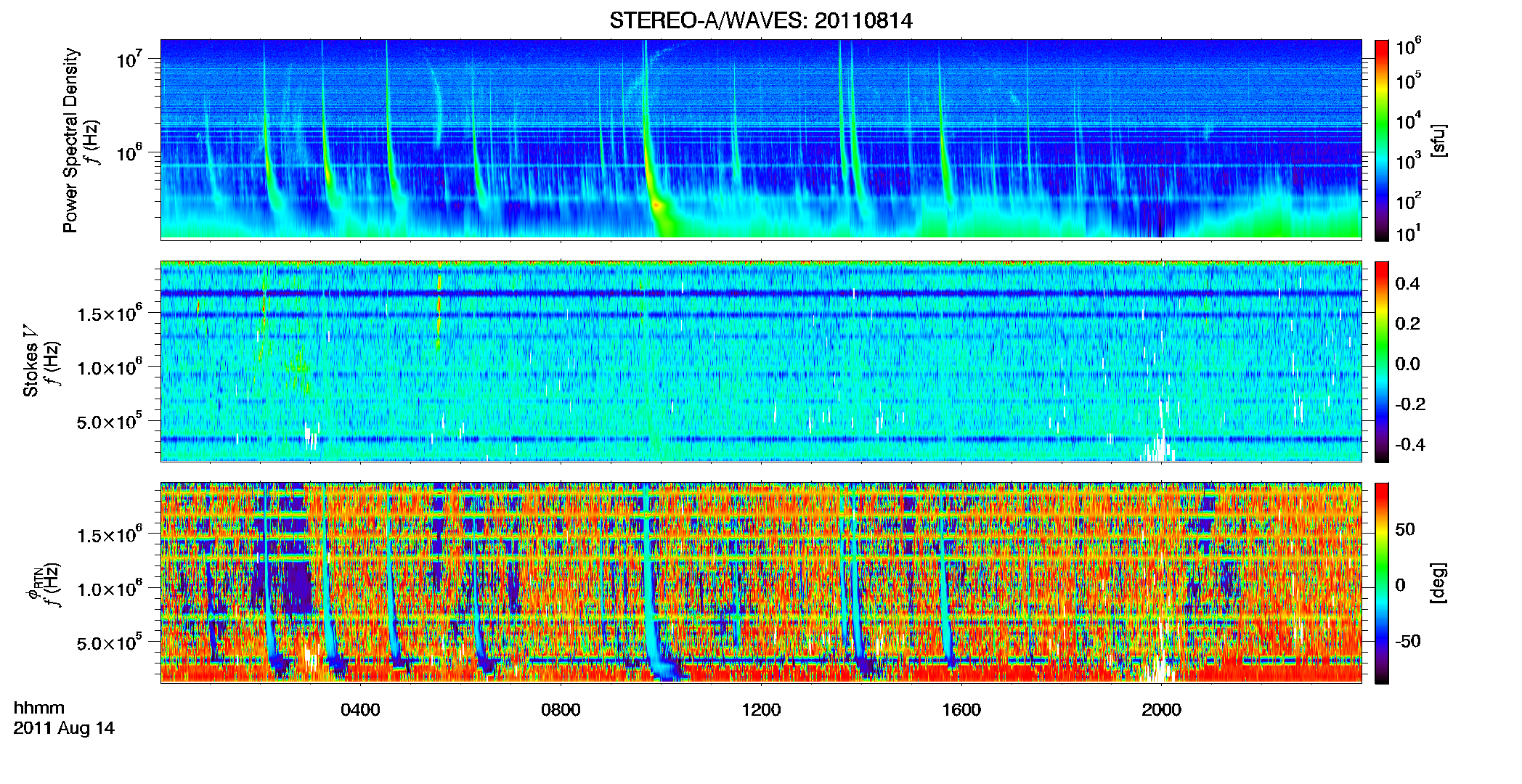Click the -0.4 value on Stokes colorbar
1522x784 pixels.
[x=1410, y=444]
